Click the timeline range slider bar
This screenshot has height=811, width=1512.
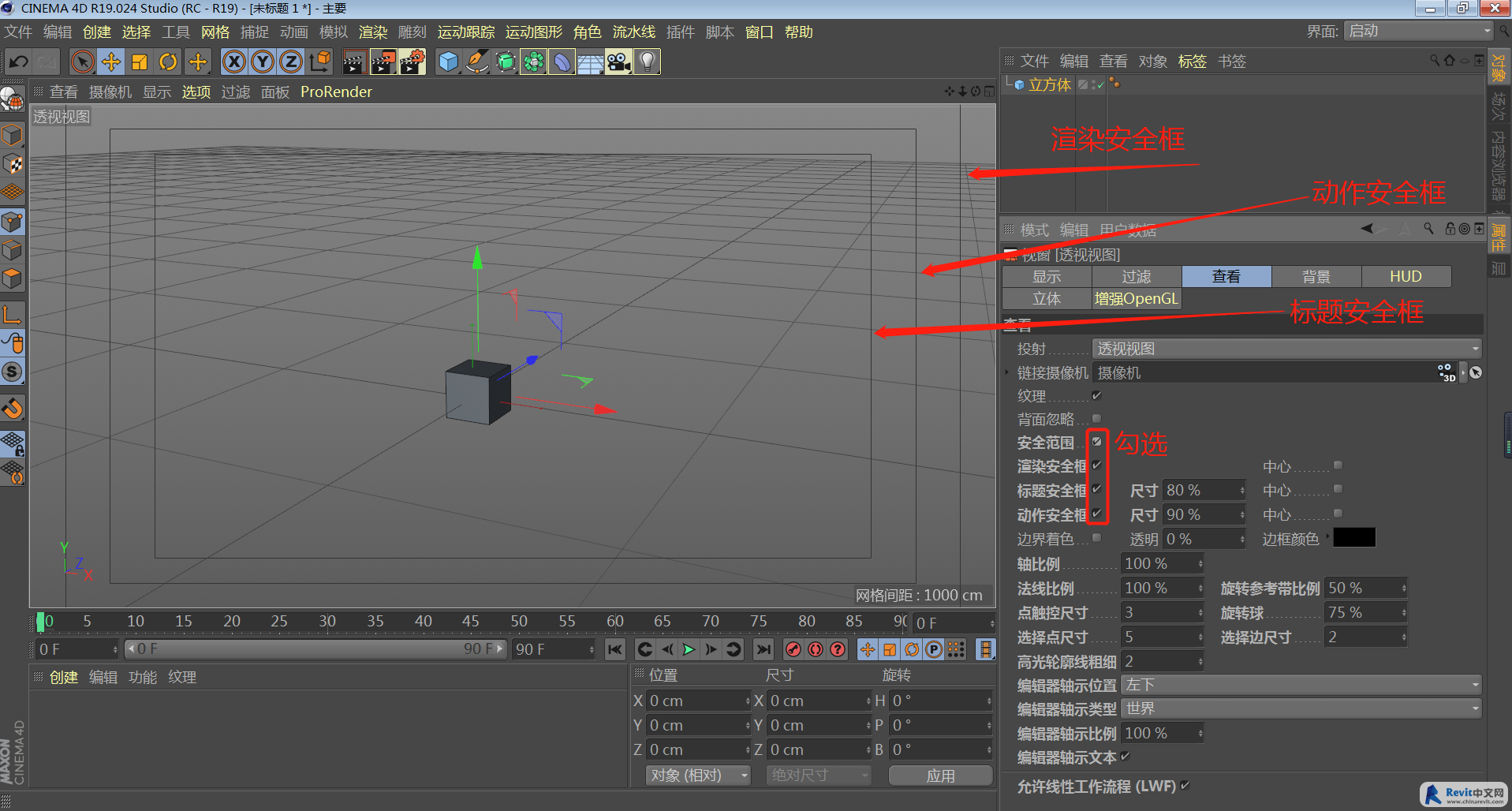[315, 649]
